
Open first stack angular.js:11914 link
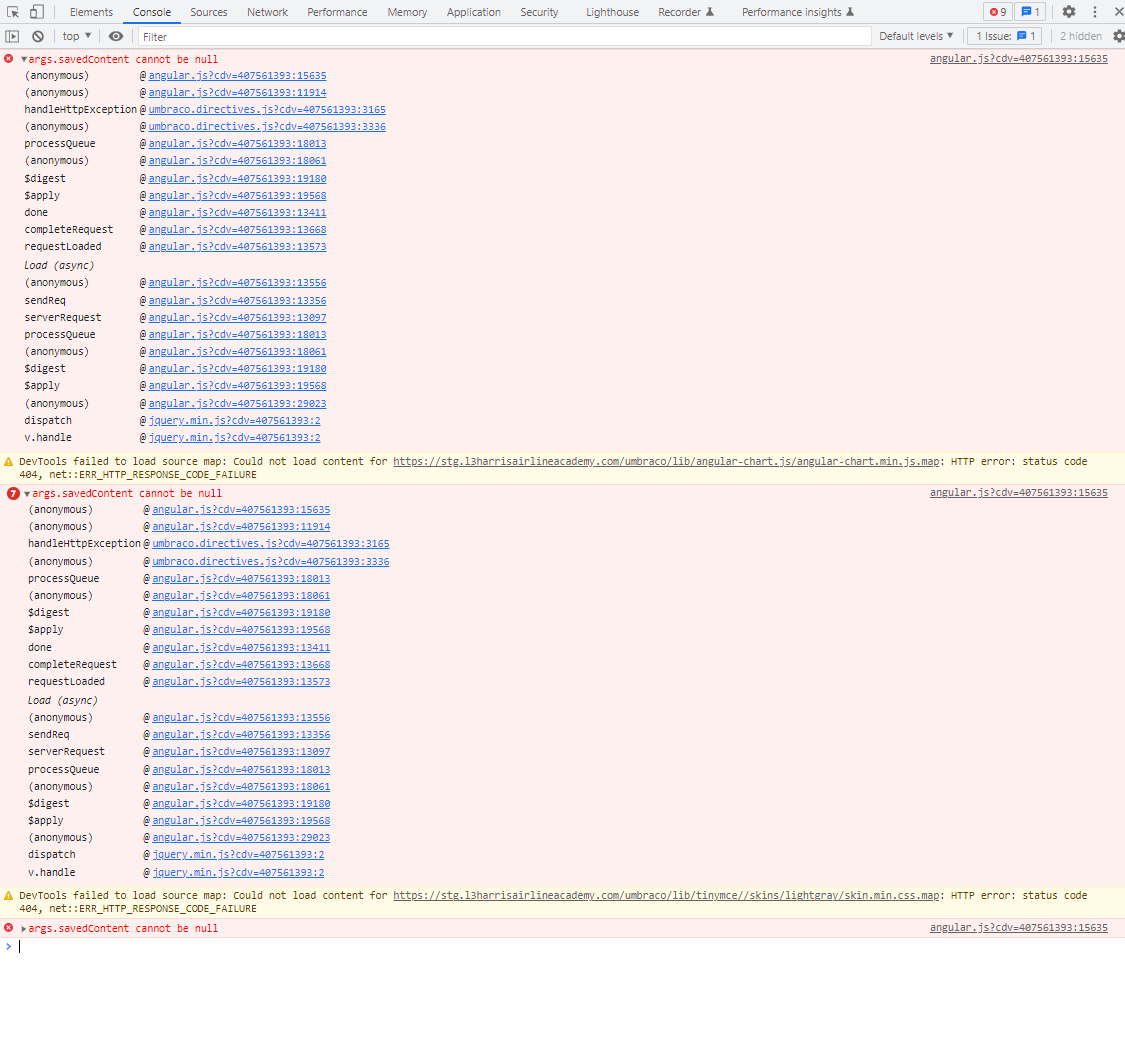tap(237, 93)
